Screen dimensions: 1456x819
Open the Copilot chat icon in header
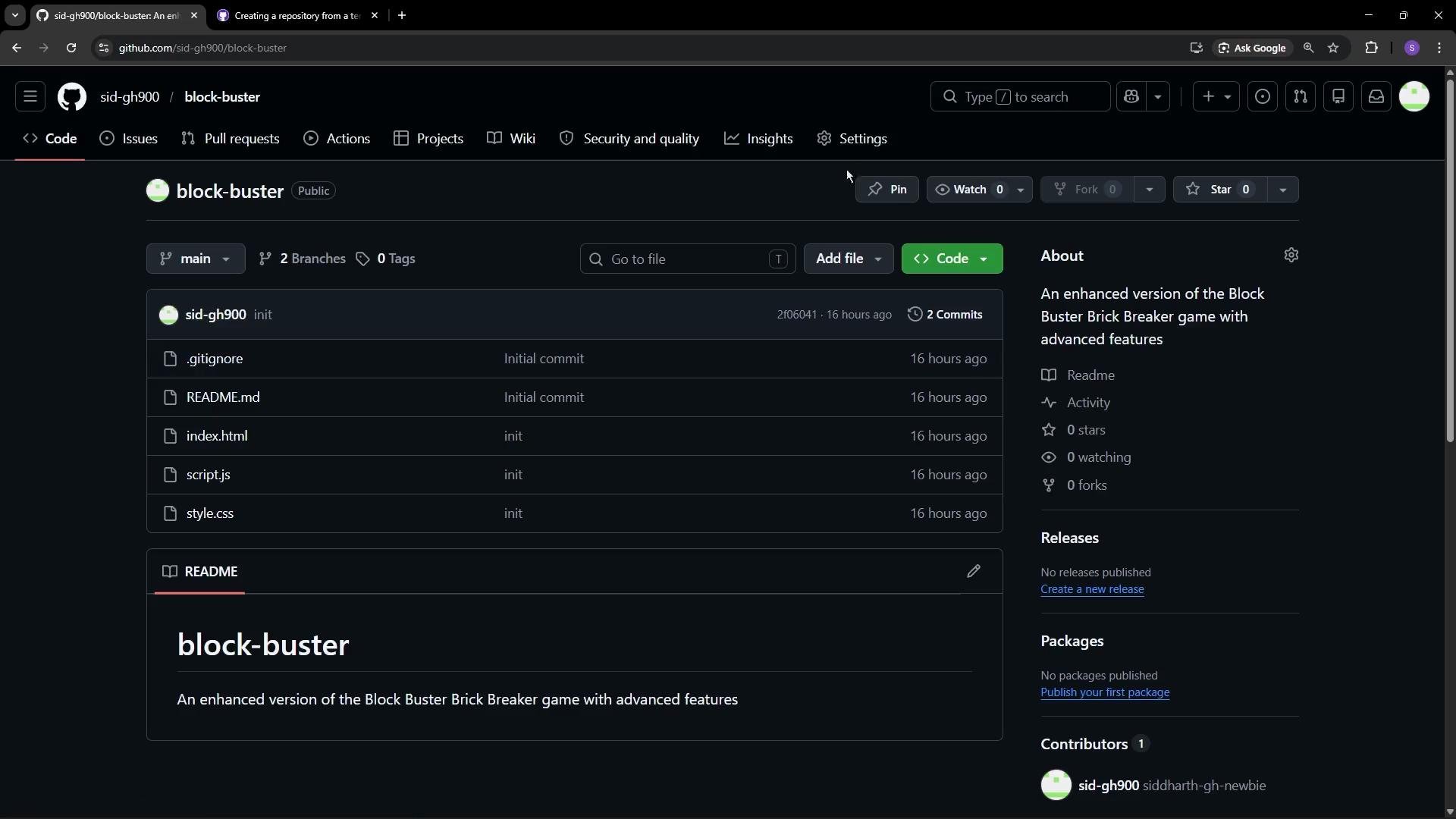(1131, 97)
